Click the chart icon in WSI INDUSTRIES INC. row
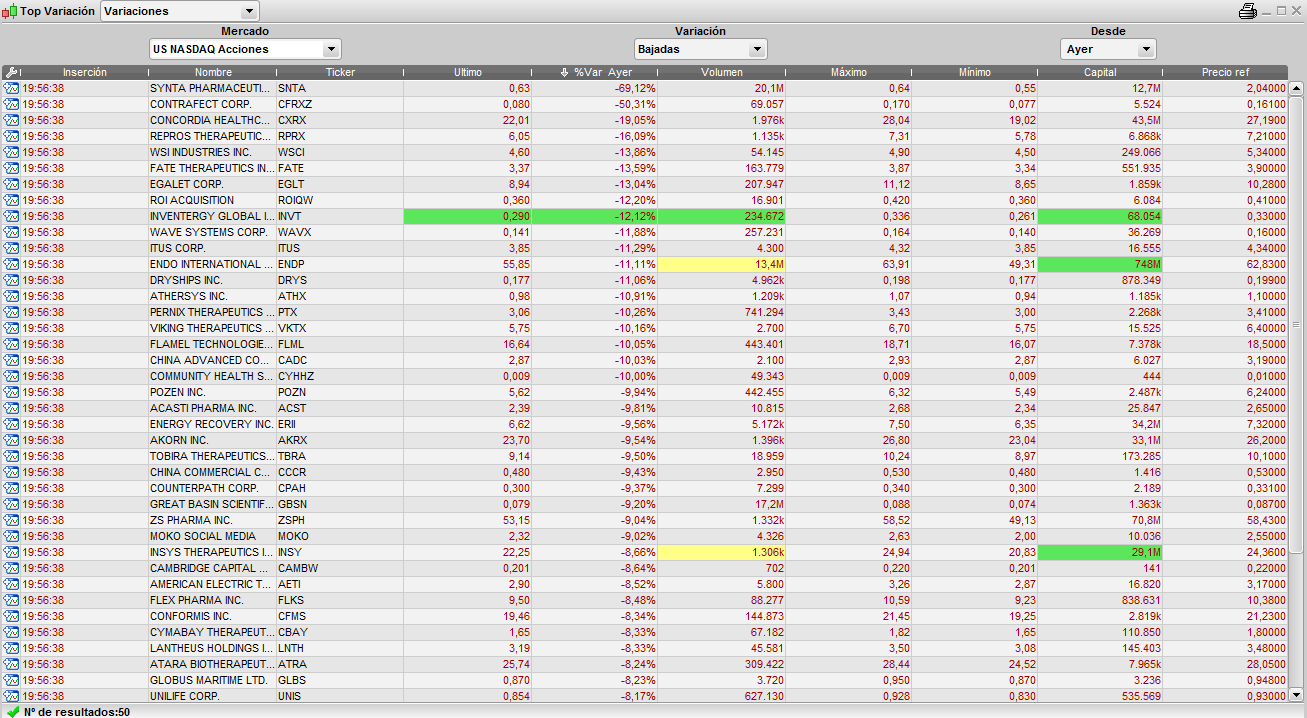The image size is (1307, 718). (x=12, y=152)
